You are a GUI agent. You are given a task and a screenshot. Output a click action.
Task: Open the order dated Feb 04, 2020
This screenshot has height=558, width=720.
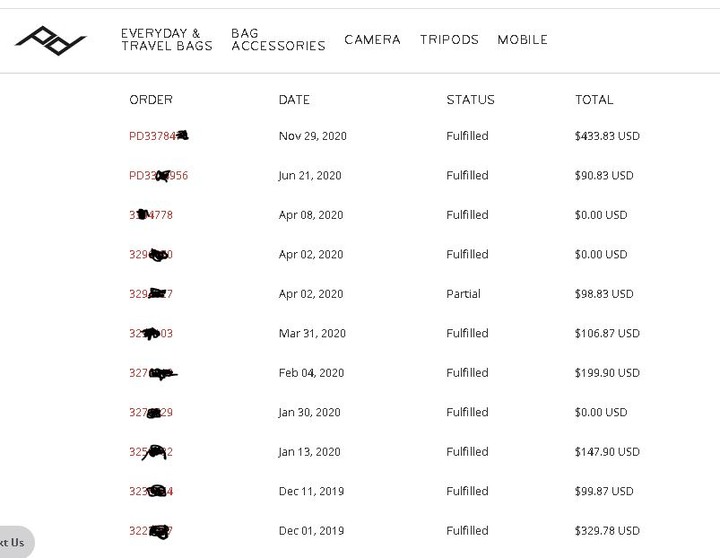point(153,373)
